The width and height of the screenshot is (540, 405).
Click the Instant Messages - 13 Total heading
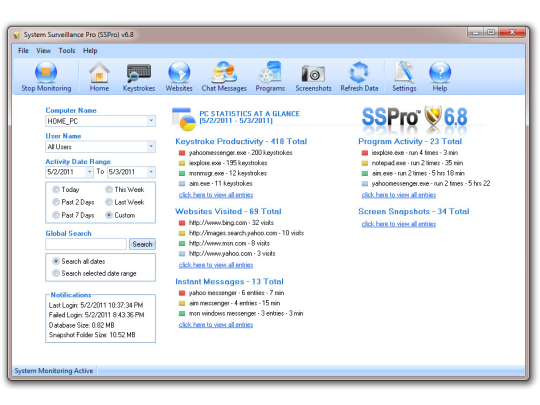click(229, 282)
